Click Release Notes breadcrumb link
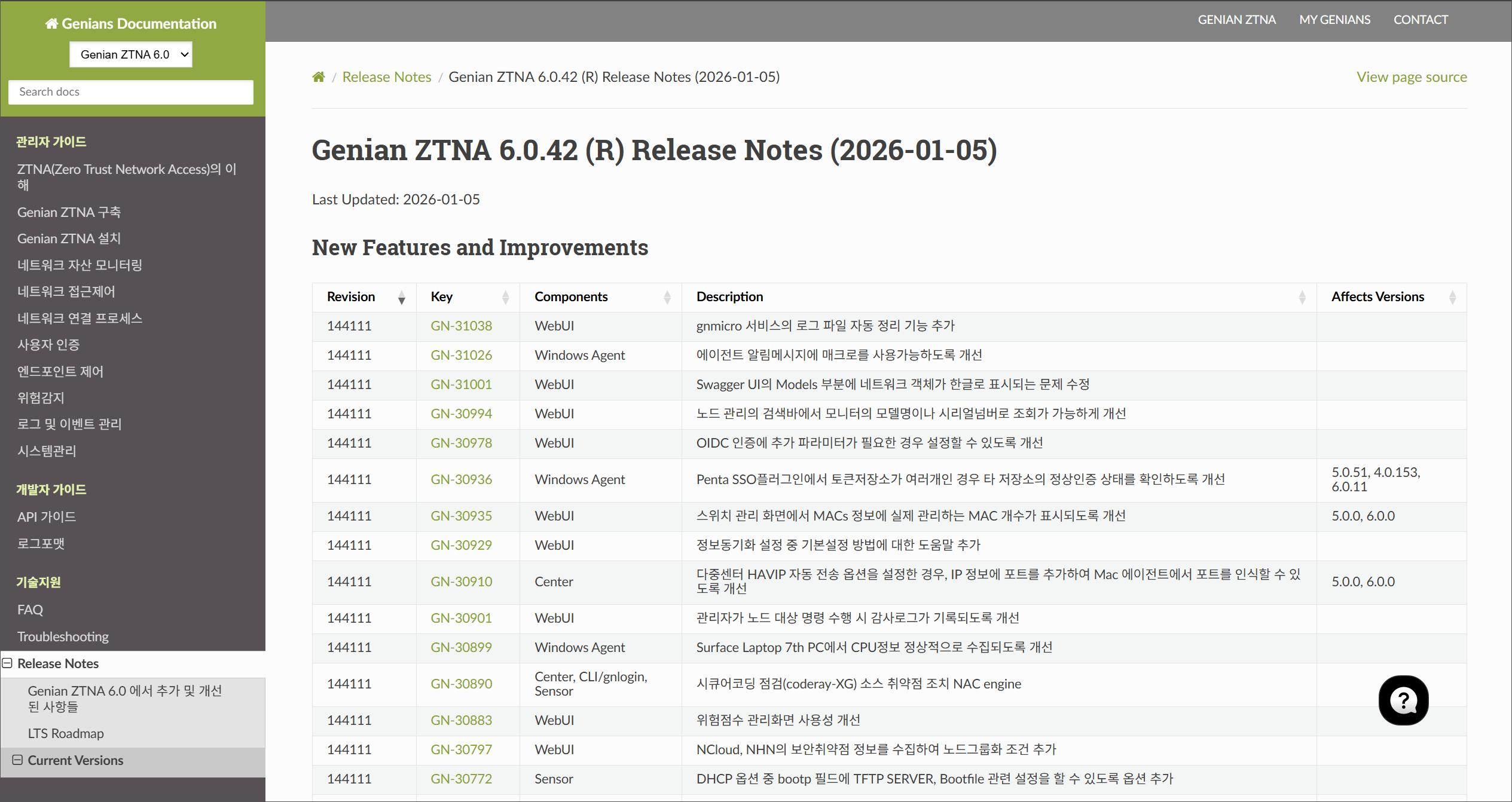1512x802 pixels. tap(387, 77)
